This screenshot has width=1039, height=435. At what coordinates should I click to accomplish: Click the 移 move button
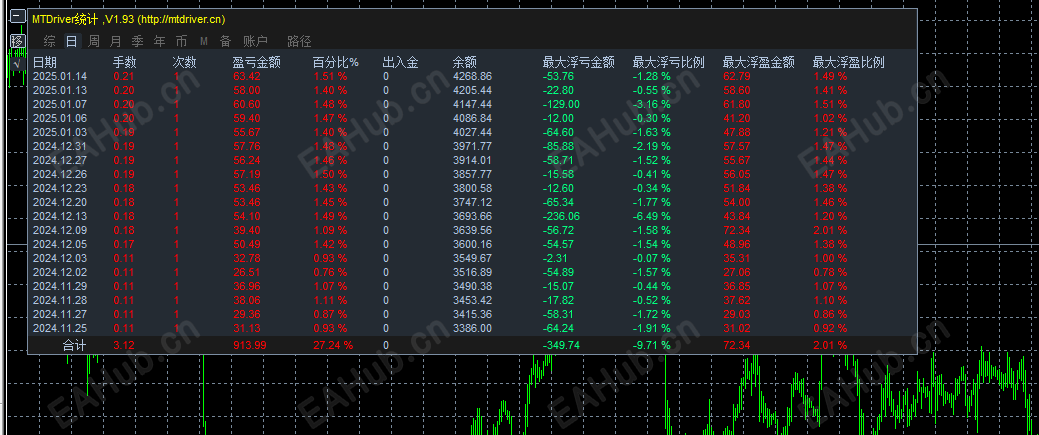click(19, 41)
